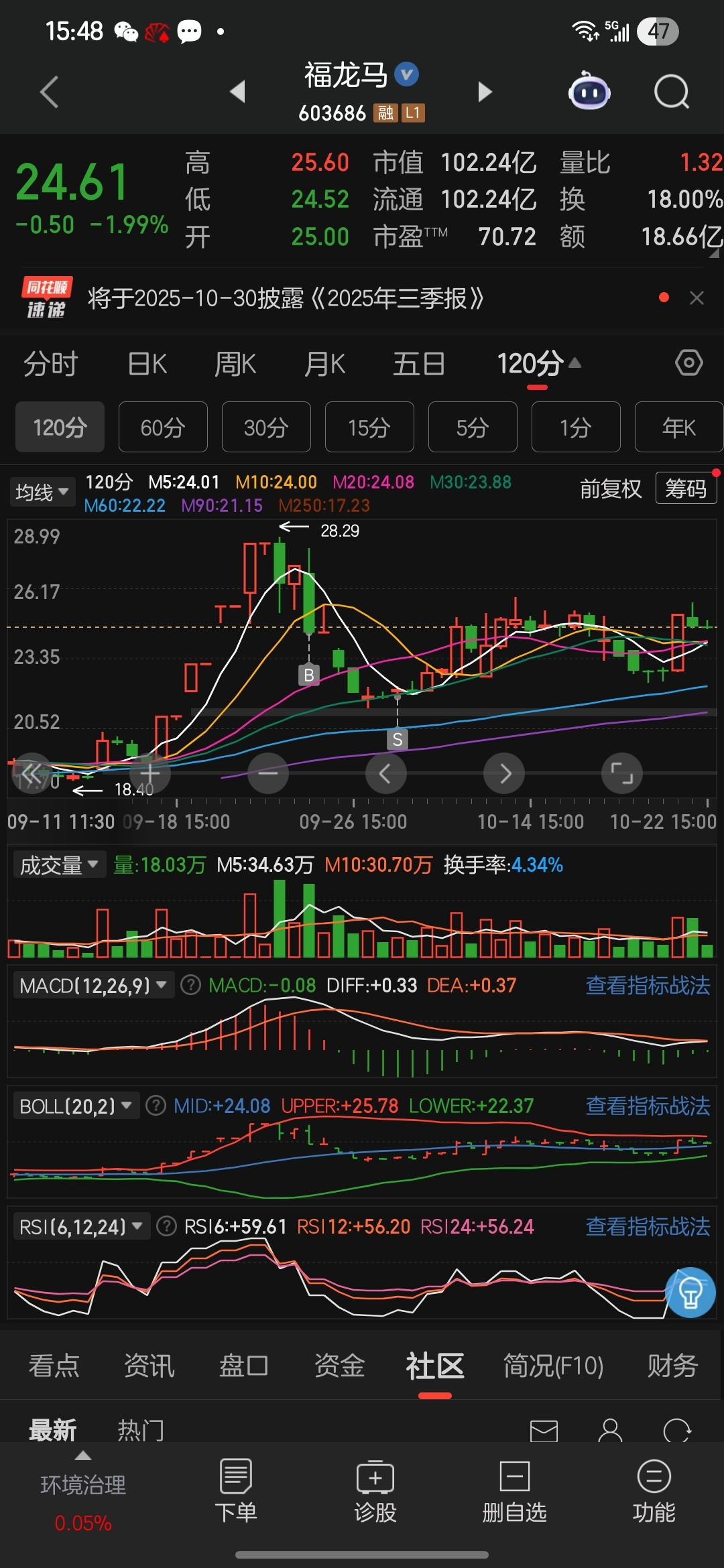Tap the chart zoom-out minus button

click(268, 773)
